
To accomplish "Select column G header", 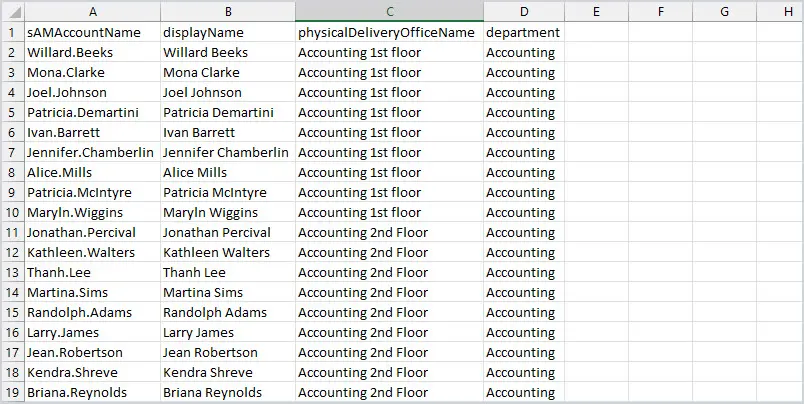I will tap(724, 11).
